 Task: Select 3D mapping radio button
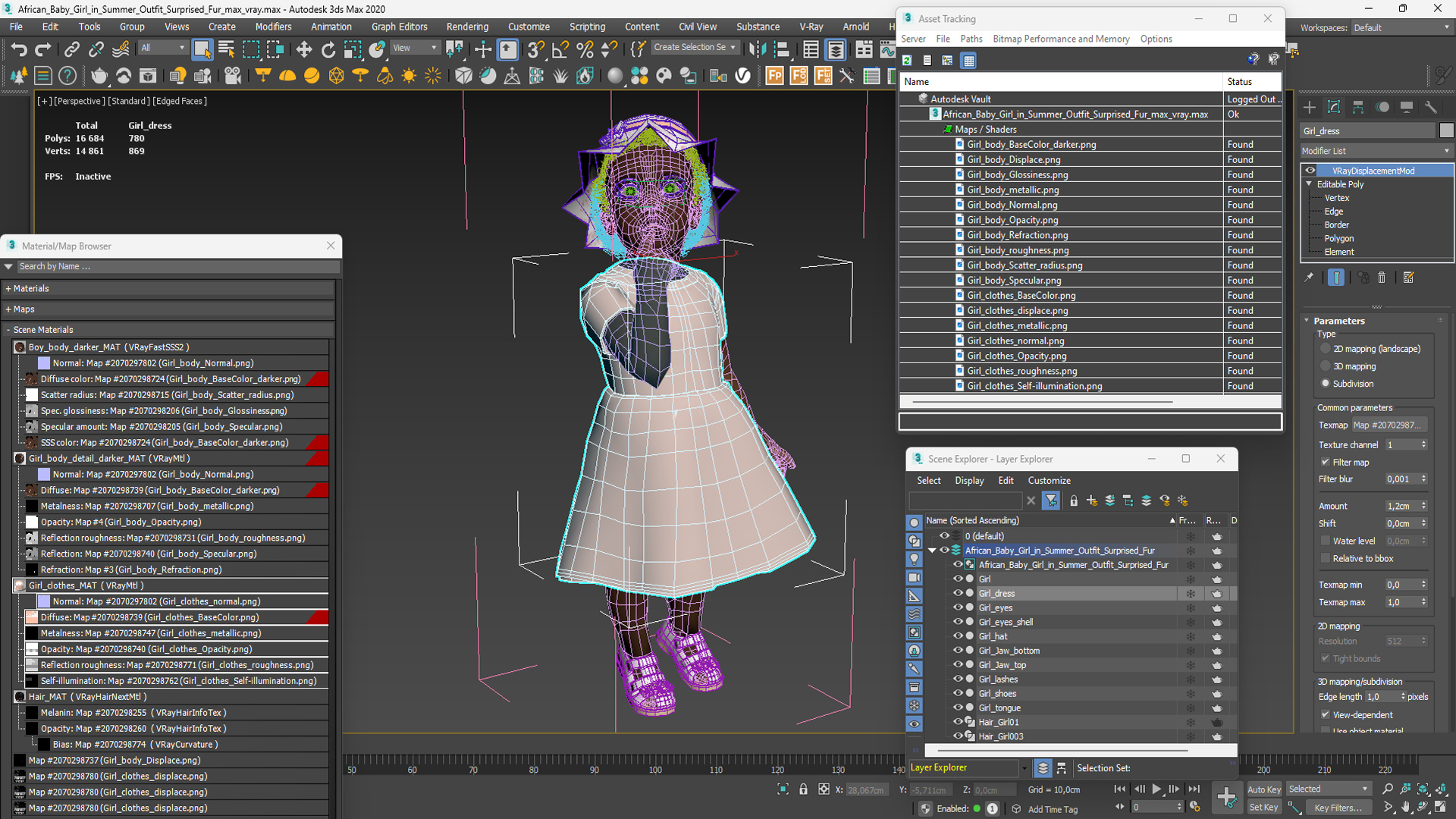coord(1326,366)
